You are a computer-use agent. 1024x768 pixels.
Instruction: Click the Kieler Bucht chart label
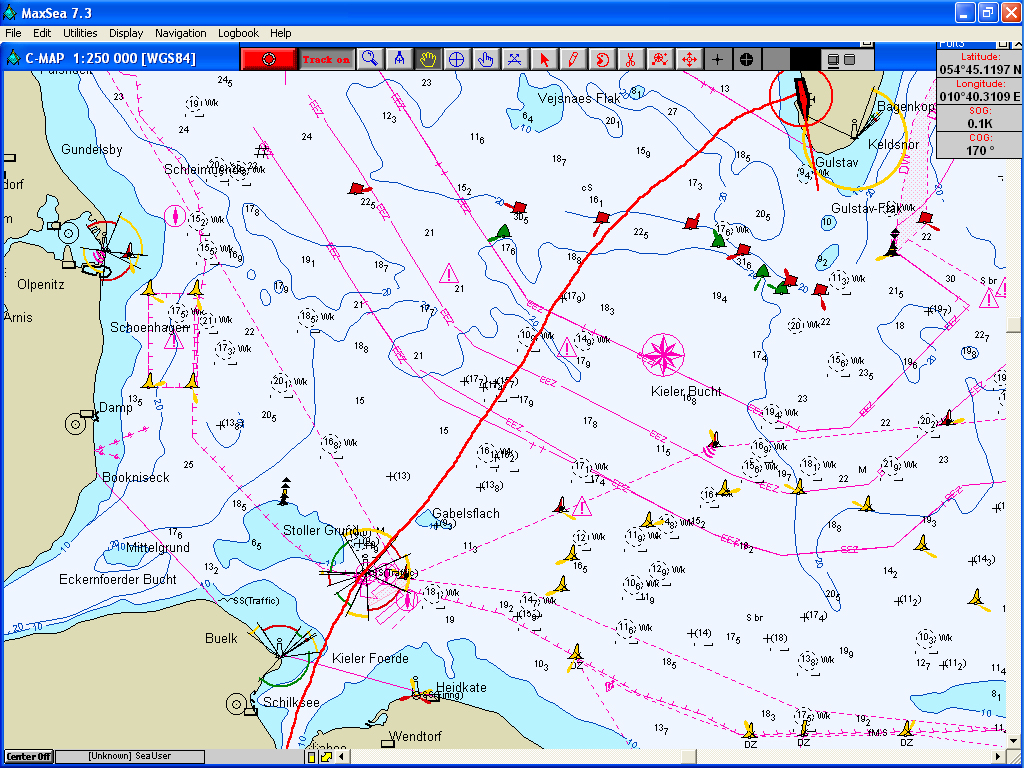click(686, 391)
